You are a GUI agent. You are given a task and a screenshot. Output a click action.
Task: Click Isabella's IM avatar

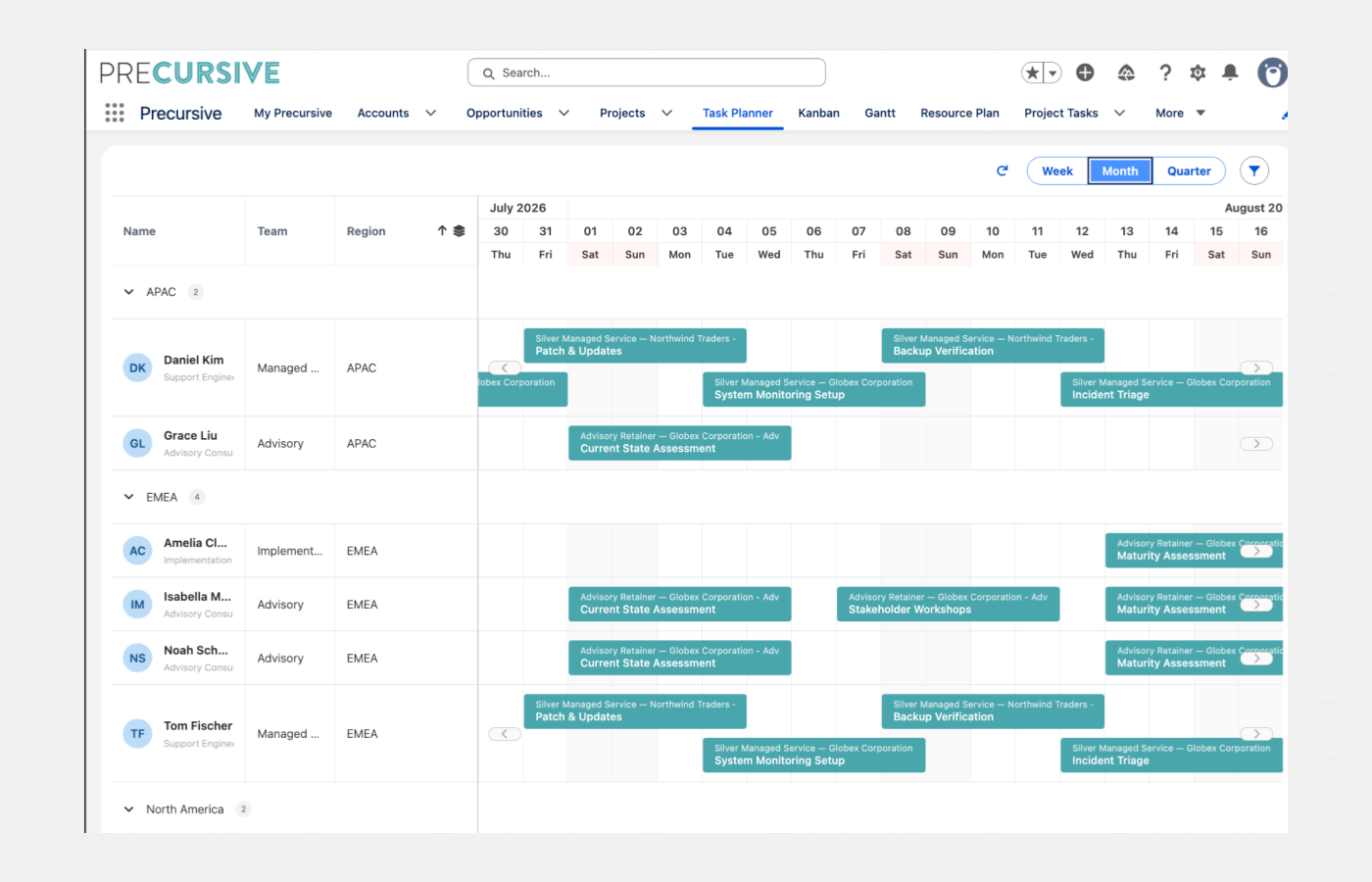click(x=137, y=605)
